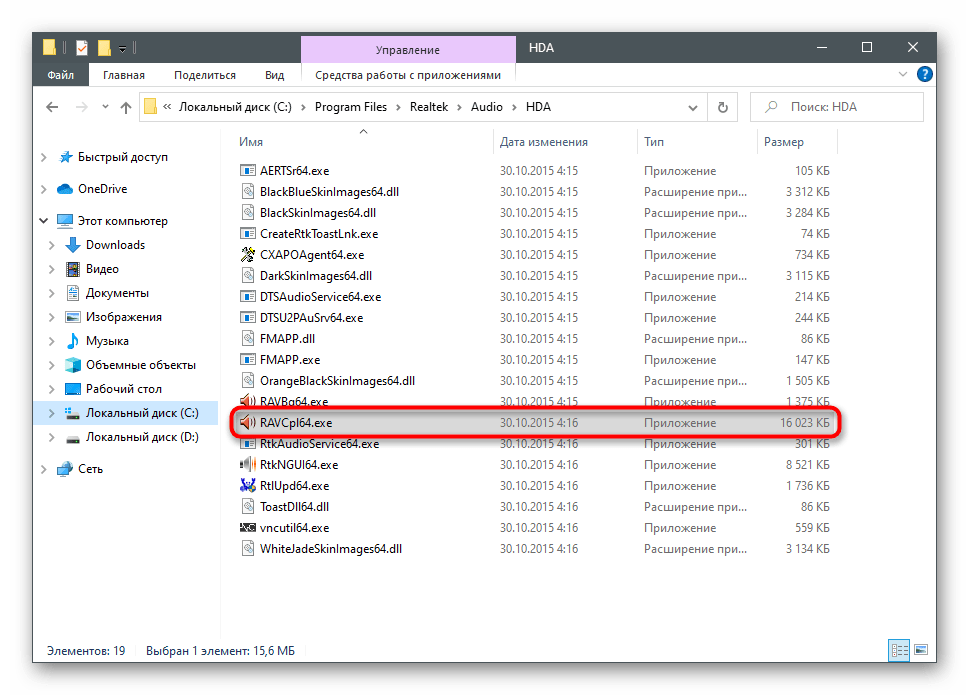
Task: Sort files by Дата изменения column
Action: click(x=543, y=142)
